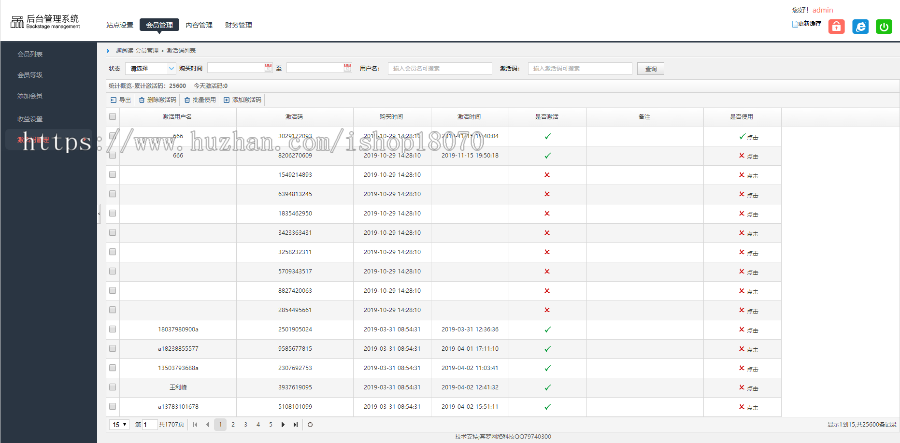The height and width of the screenshot is (443, 900).
Task: Open the 内容管理 top navigation tab
Action: click(199, 25)
